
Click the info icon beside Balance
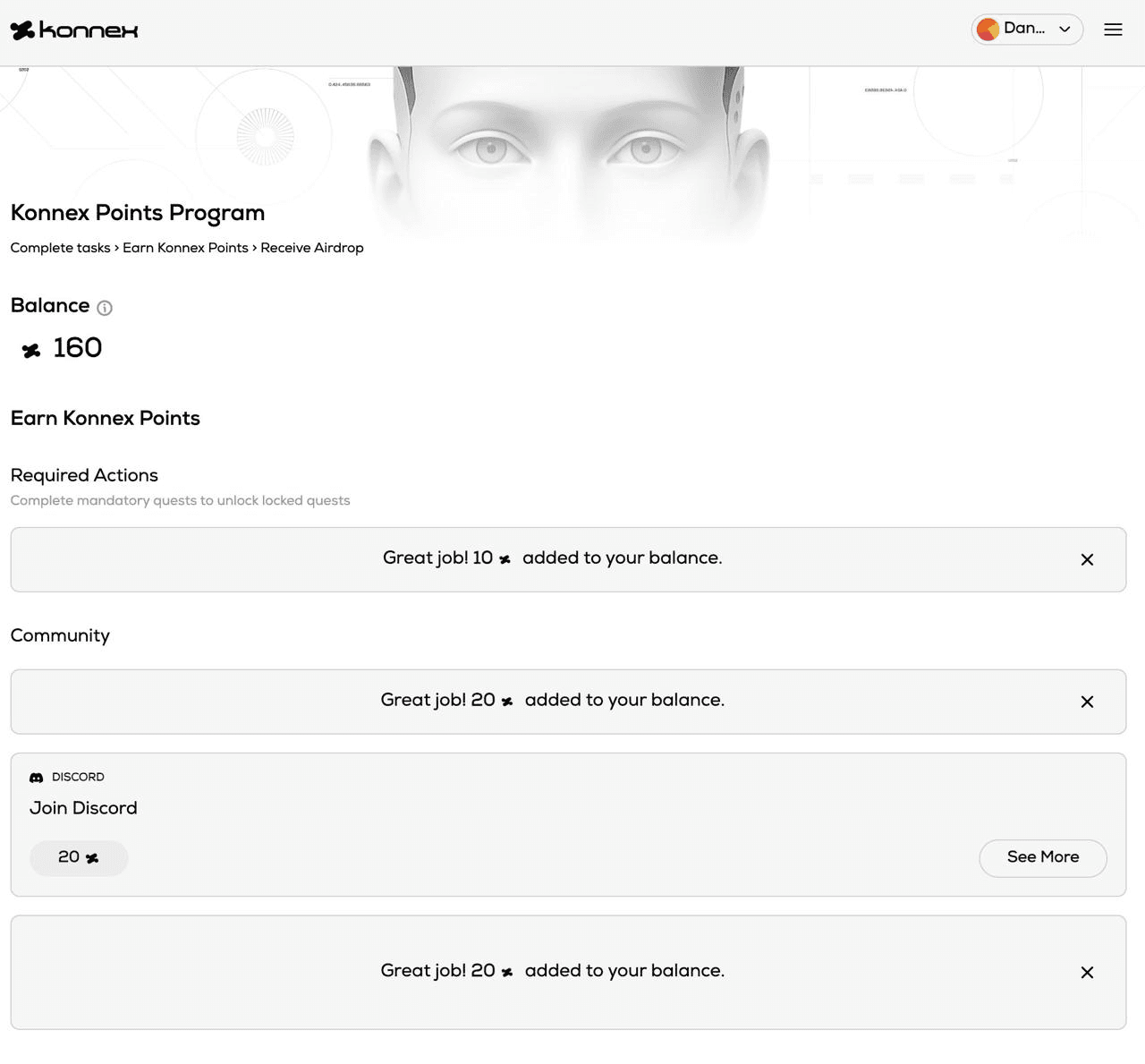pyautogui.click(x=105, y=308)
